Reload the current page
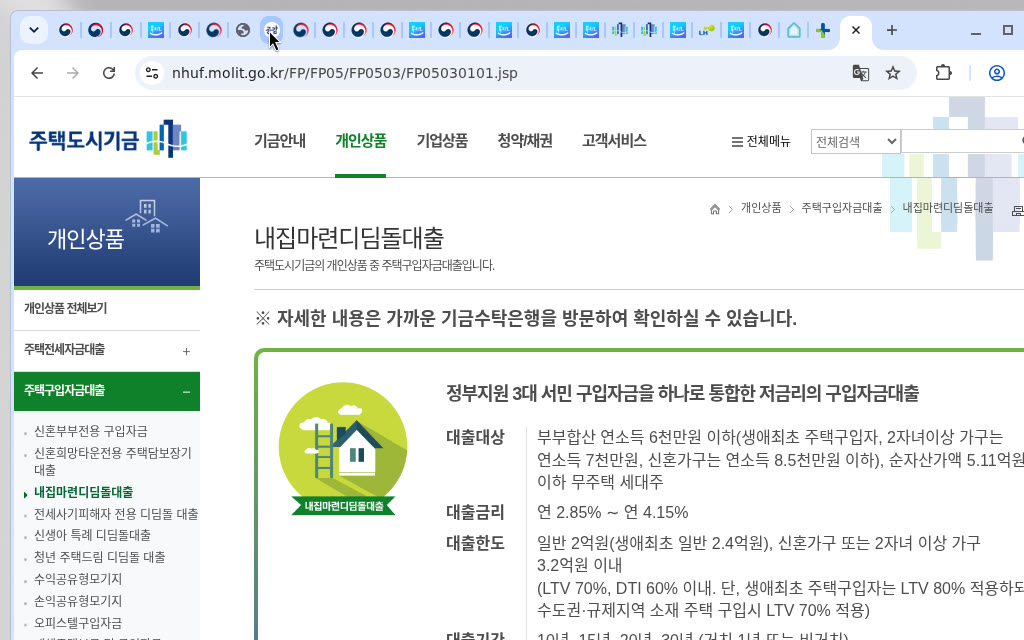 [x=109, y=73]
